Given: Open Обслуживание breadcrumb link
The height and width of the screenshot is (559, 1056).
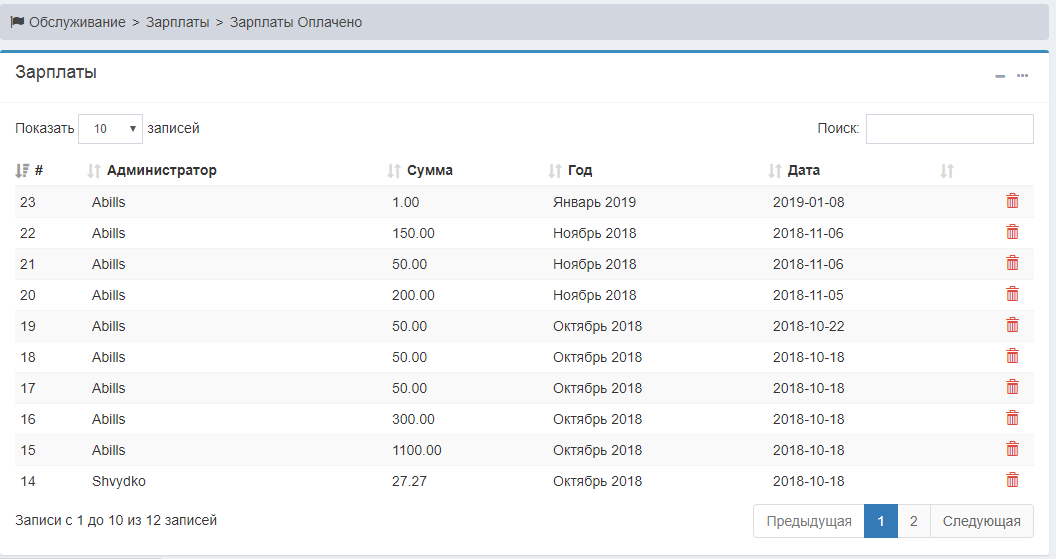Looking at the screenshot, I should point(77,22).
